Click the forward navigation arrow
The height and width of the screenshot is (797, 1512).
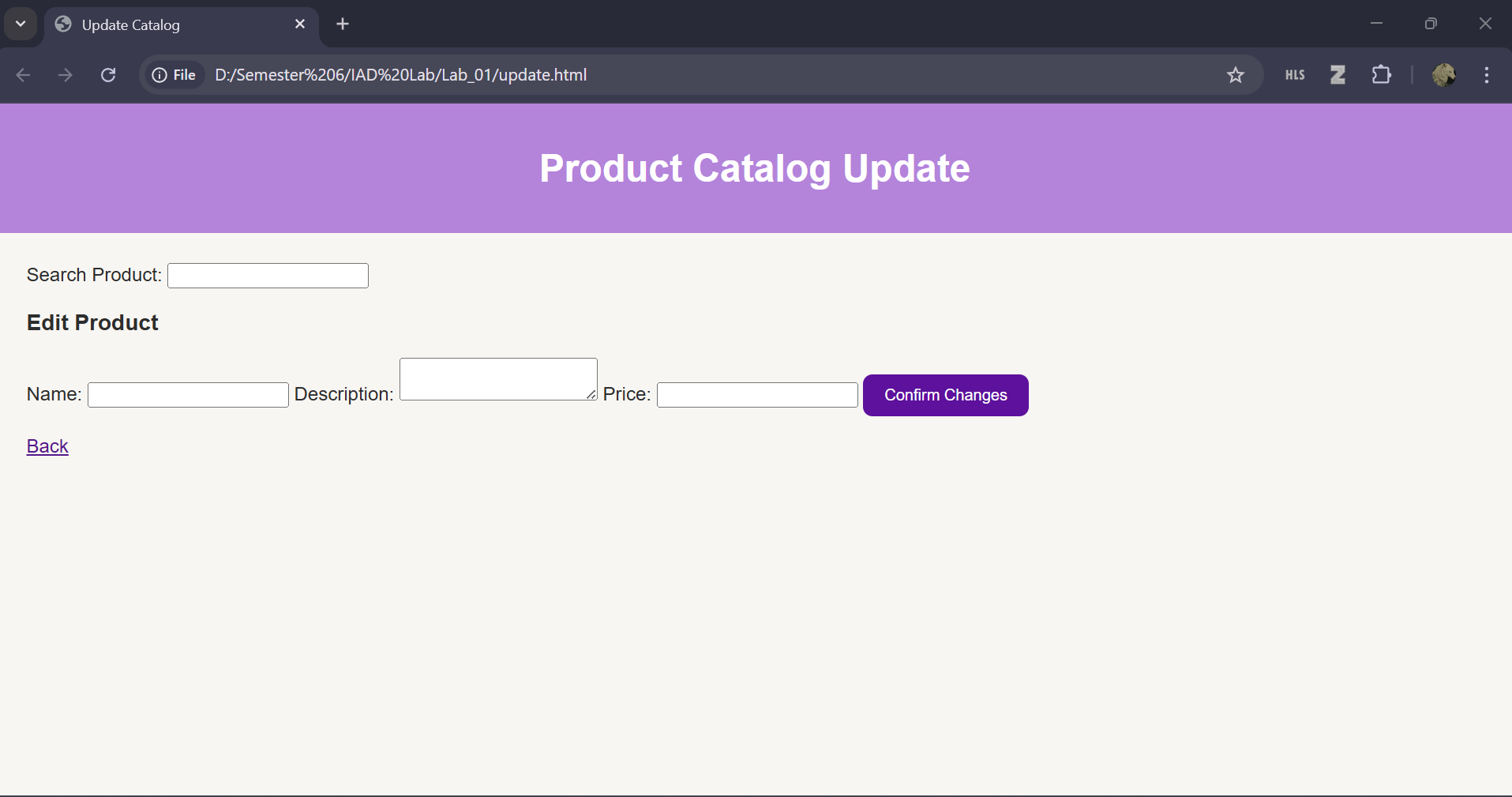65,75
